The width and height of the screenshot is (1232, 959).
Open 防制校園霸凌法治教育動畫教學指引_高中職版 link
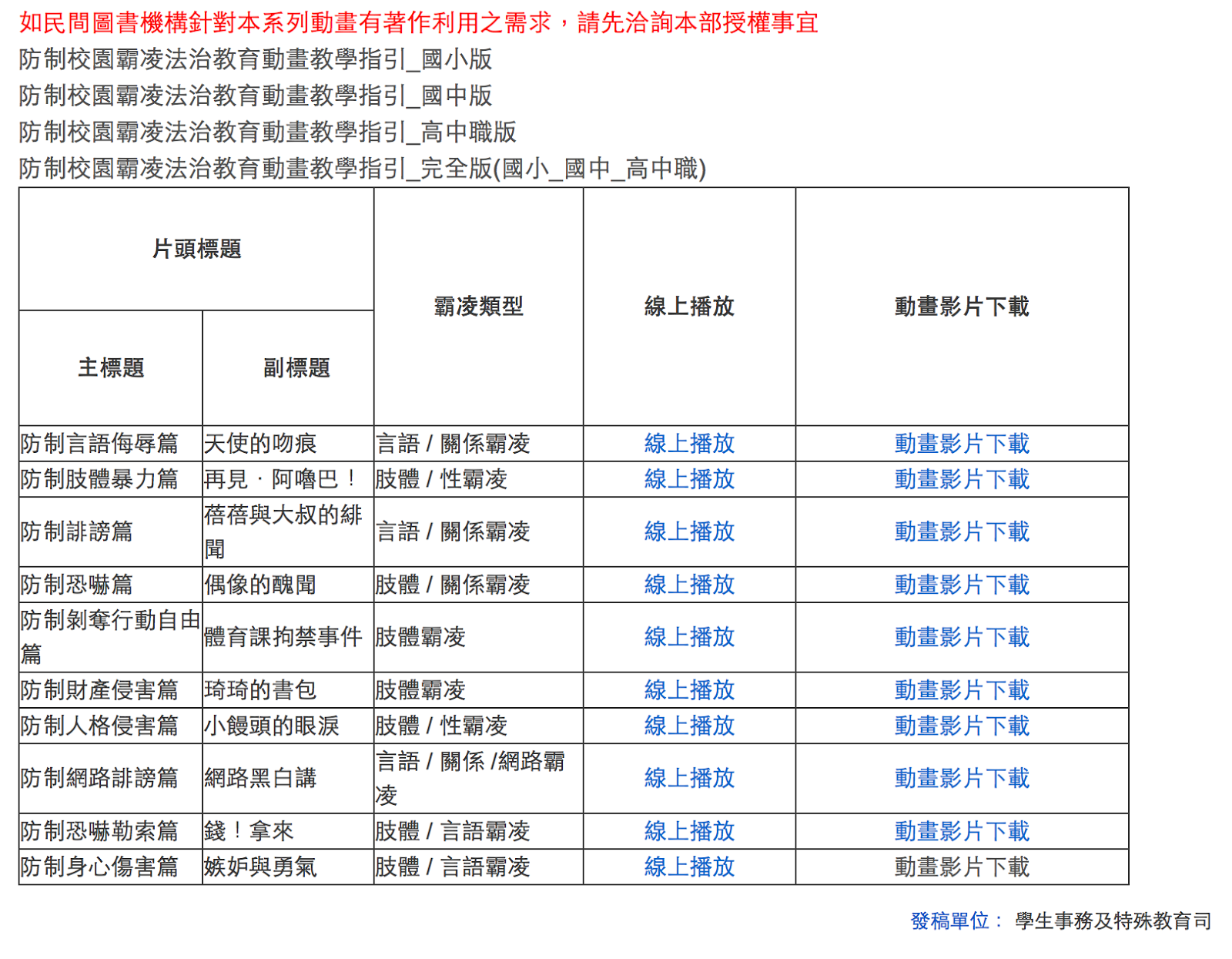coord(268,132)
